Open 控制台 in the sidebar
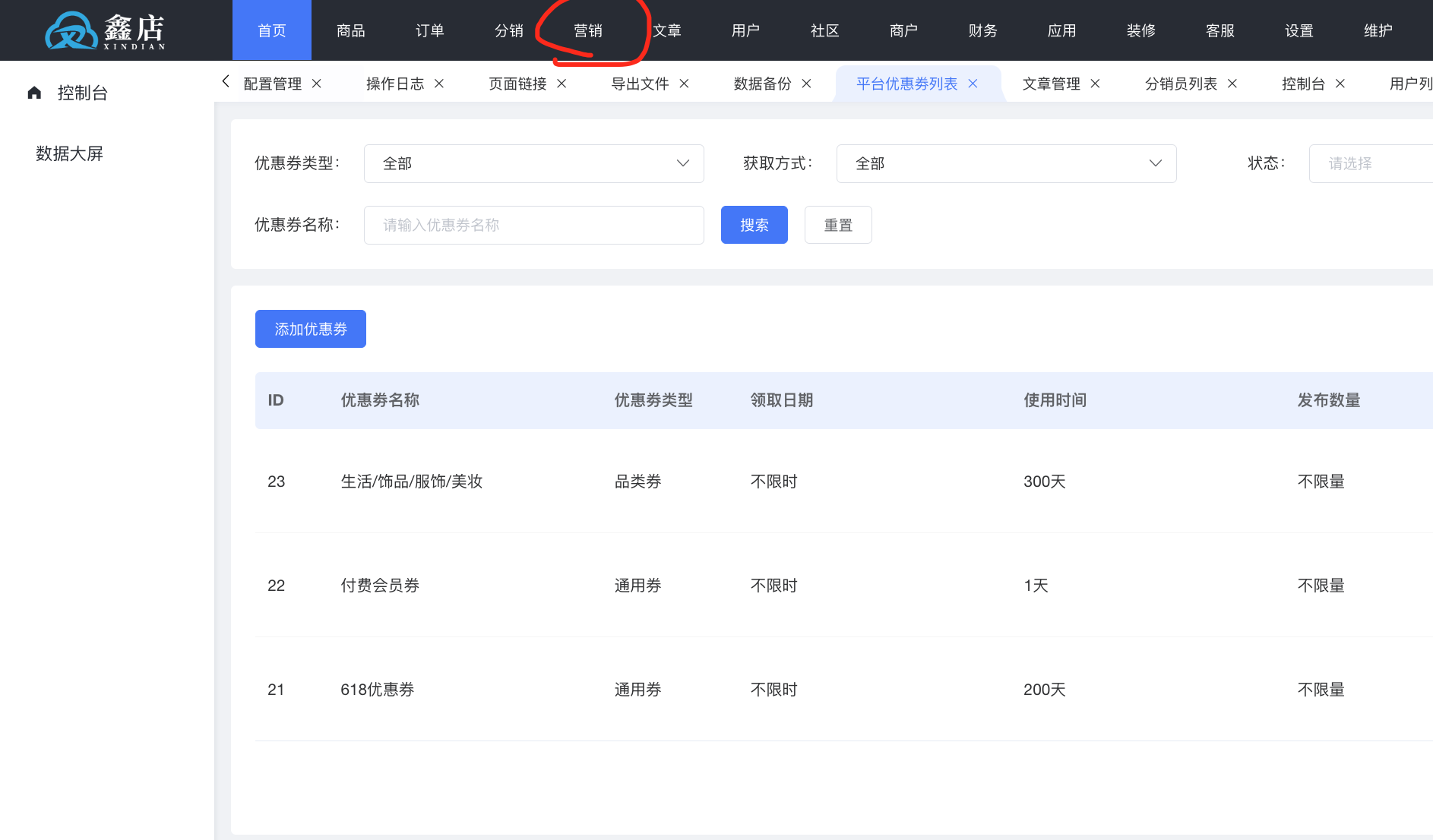 83,93
